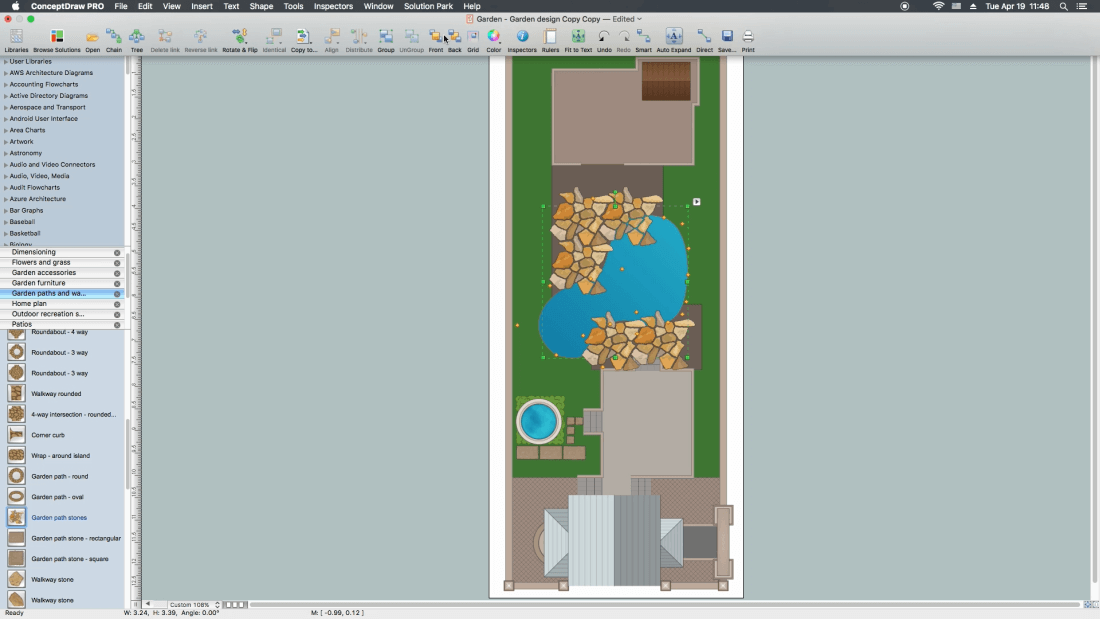1100x619 pixels.
Task: Expand the AWS Architecture Diagrams library
Action: click(x=51, y=73)
